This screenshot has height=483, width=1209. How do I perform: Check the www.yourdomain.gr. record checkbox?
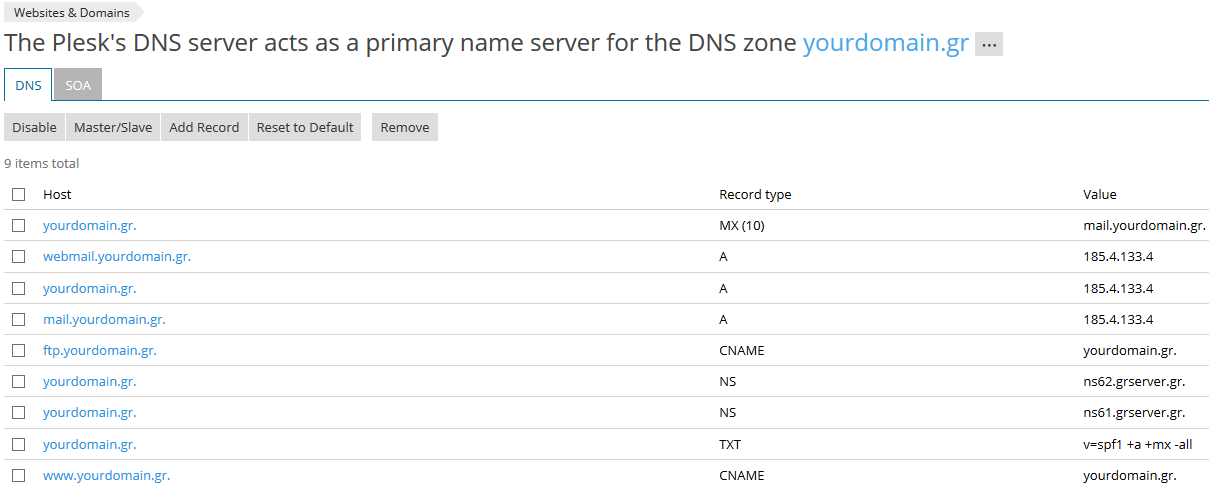[18, 475]
